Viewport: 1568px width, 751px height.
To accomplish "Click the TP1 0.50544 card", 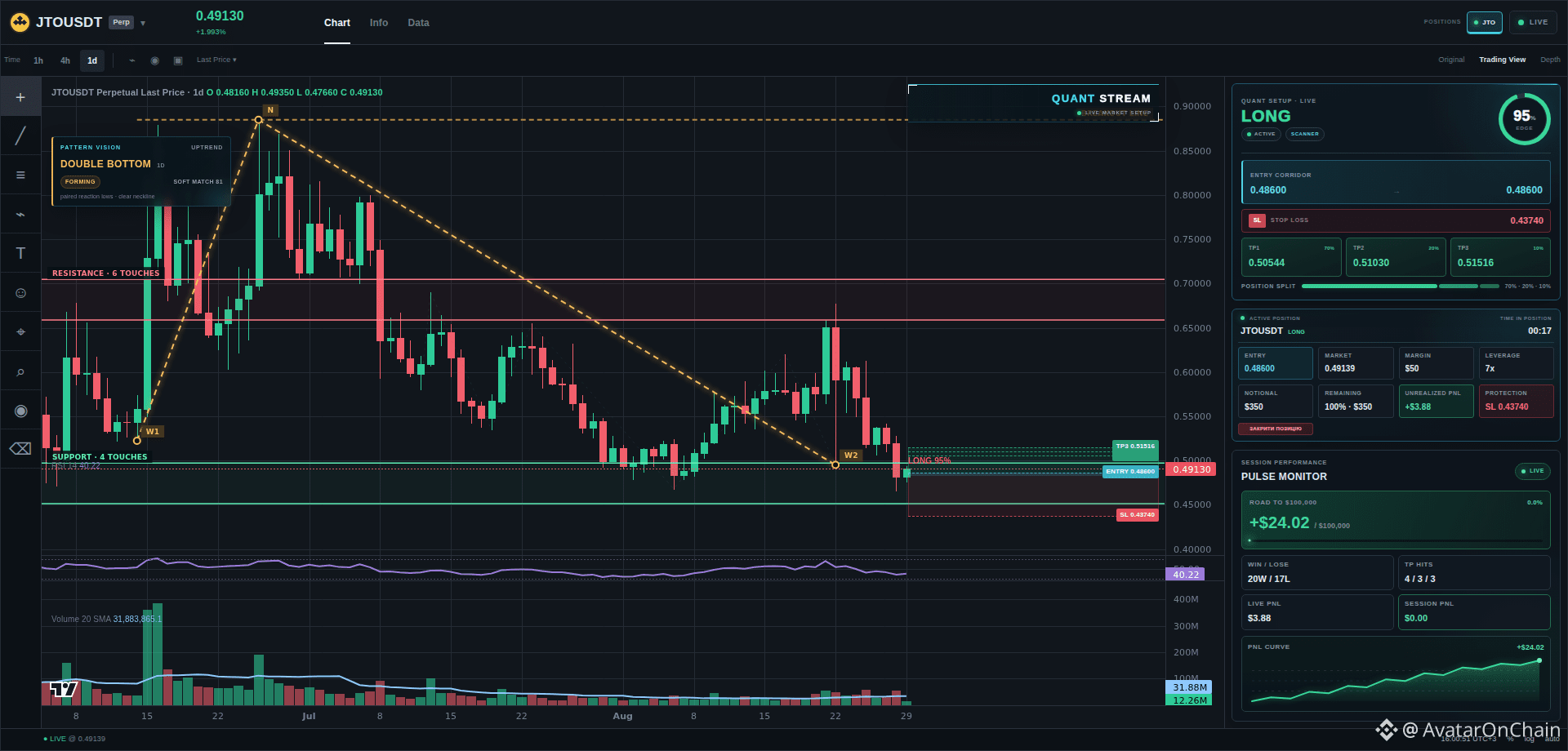I will click(1291, 256).
